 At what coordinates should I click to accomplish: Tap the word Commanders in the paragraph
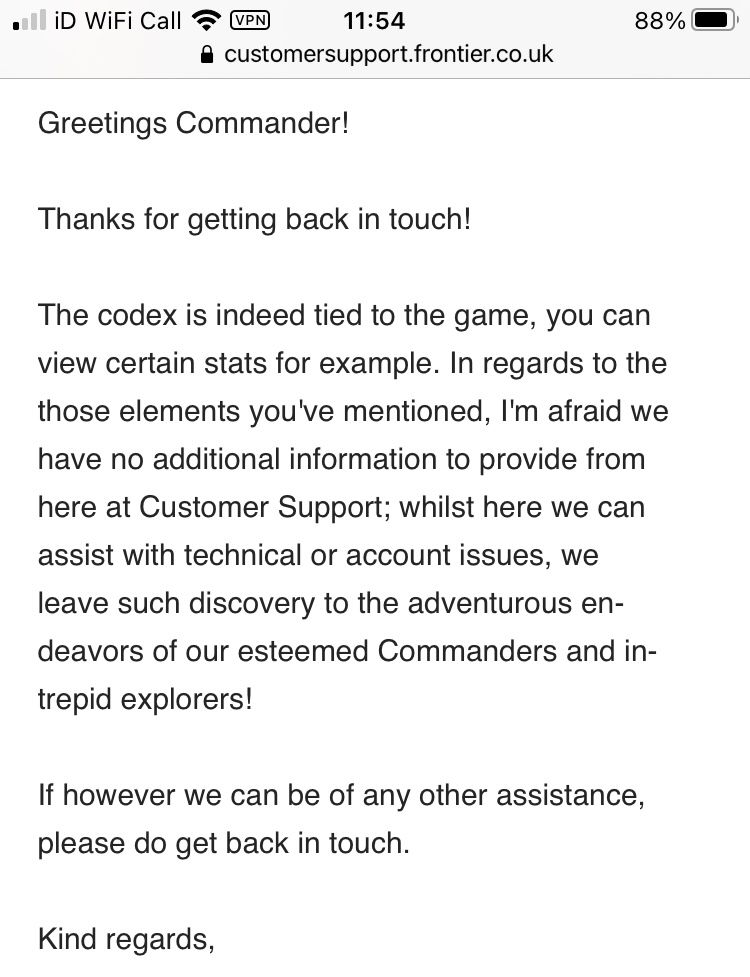click(467, 651)
